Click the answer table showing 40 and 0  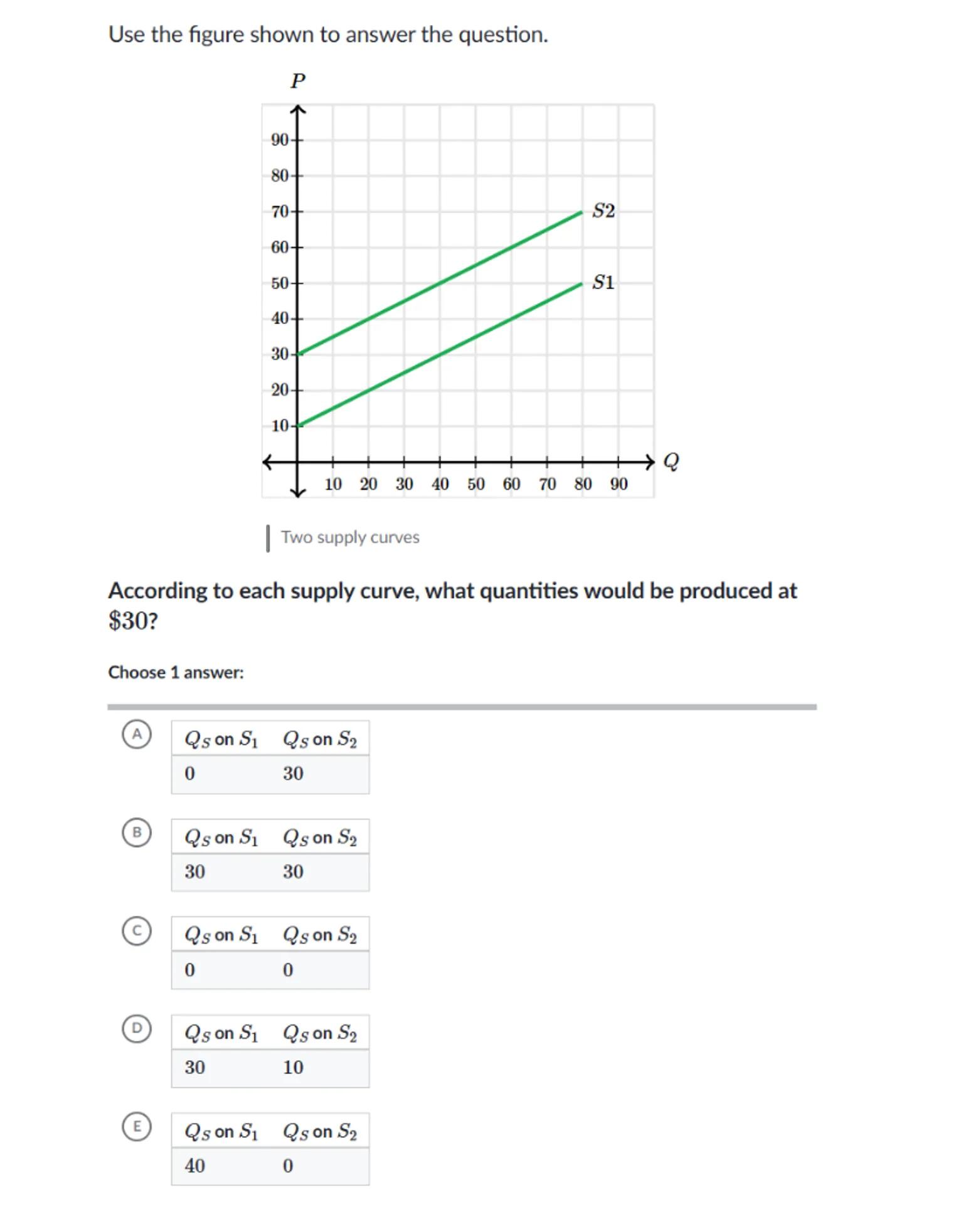point(270,1149)
